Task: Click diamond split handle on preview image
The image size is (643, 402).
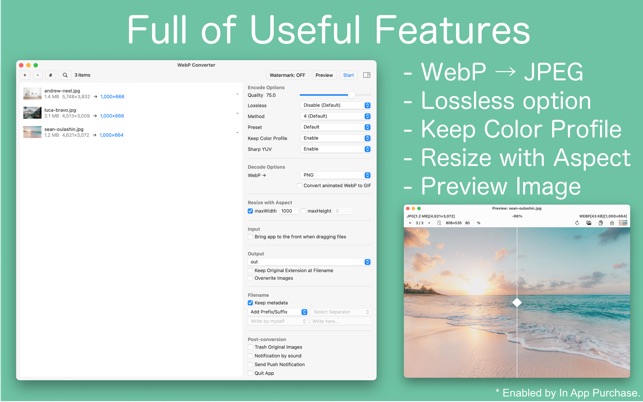Action: click(x=517, y=302)
